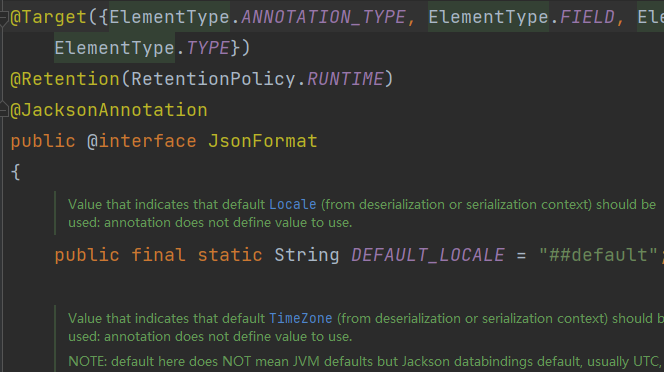The width and height of the screenshot is (664, 372).
Task: Click the @Target annotation name
Action: [49, 17]
